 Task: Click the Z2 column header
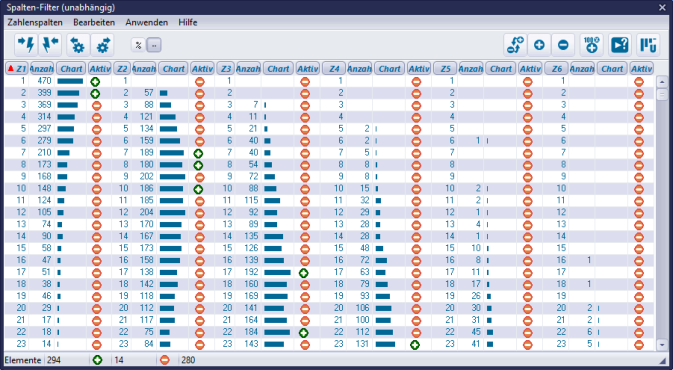tap(122, 69)
